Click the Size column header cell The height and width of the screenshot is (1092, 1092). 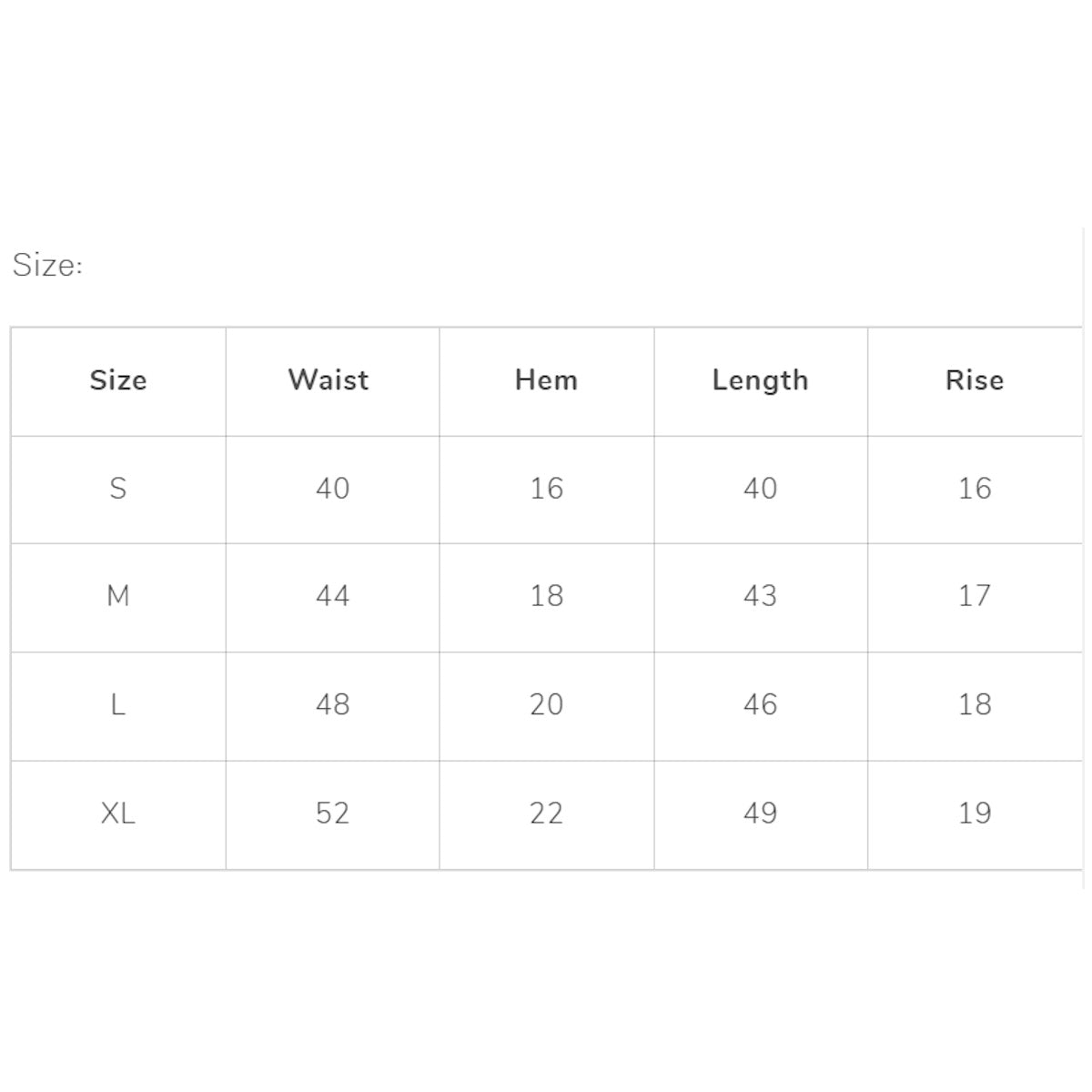118,379
